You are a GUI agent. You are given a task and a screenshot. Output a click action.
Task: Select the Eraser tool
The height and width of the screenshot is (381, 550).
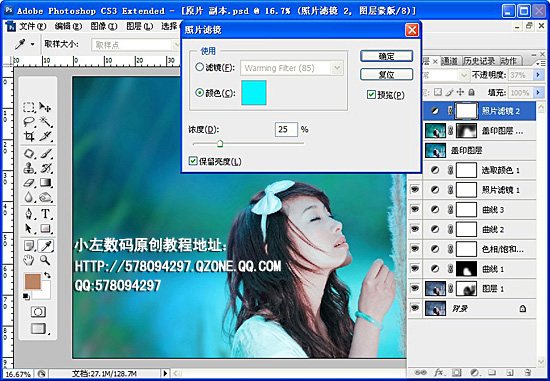pyautogui.click(x=29, y=183)
